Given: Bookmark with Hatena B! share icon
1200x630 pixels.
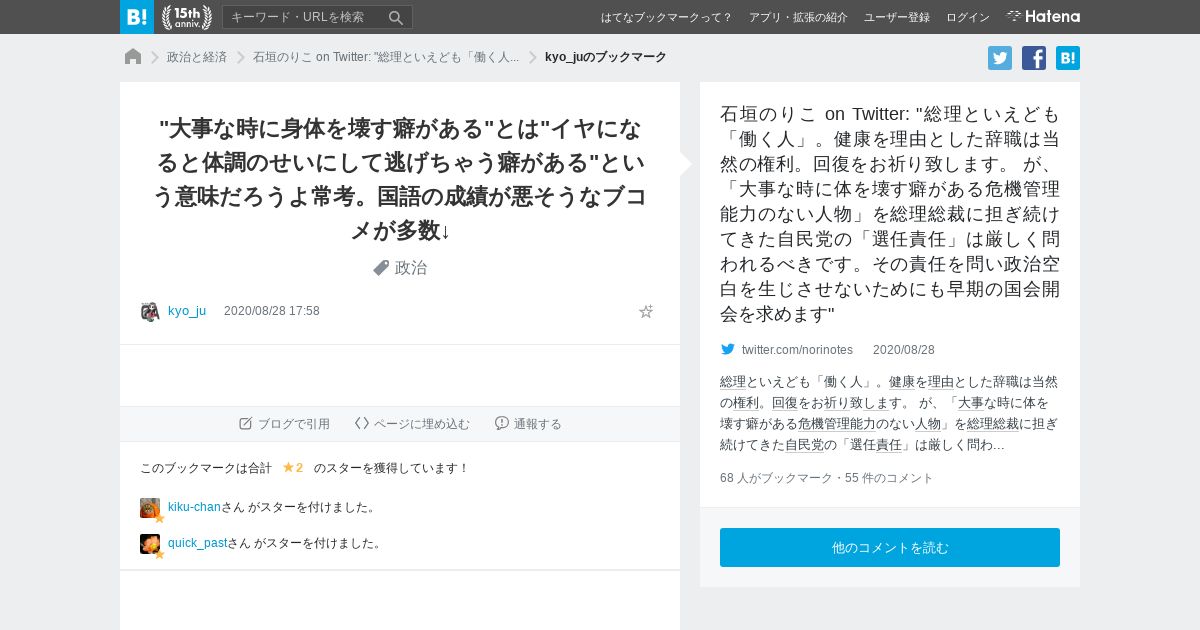Looking at the screenshot, I should [x=1068, y=58].
